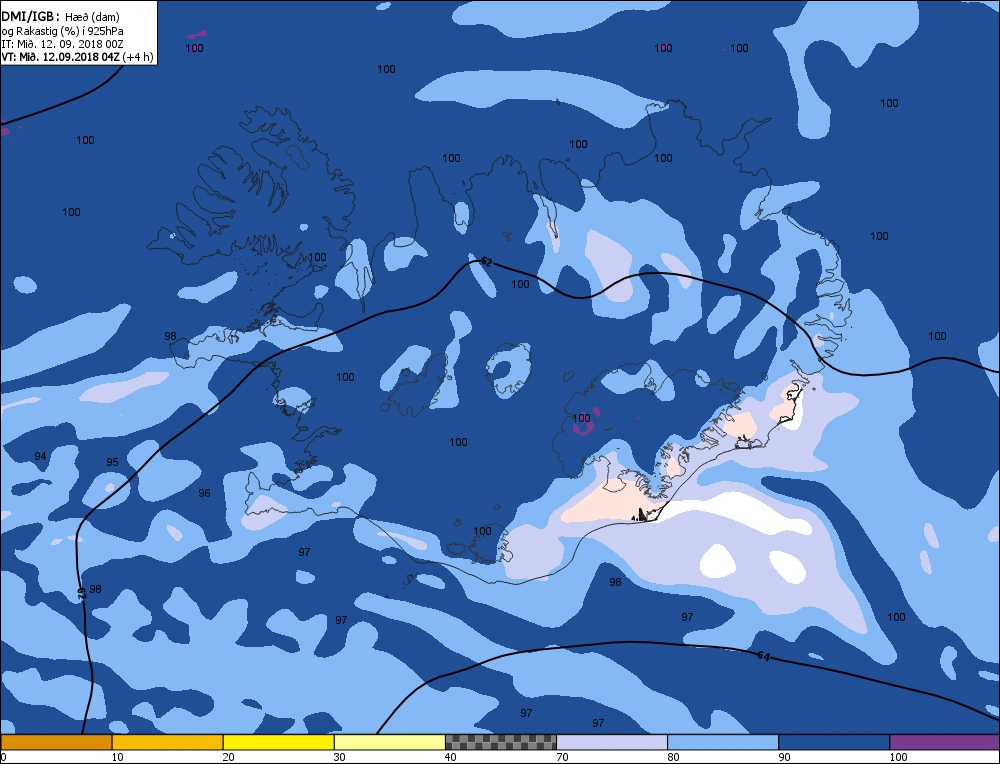1000x764 pixels.
Task: Click the humidity value "96" on the map
Action: (x=204, y=493)
